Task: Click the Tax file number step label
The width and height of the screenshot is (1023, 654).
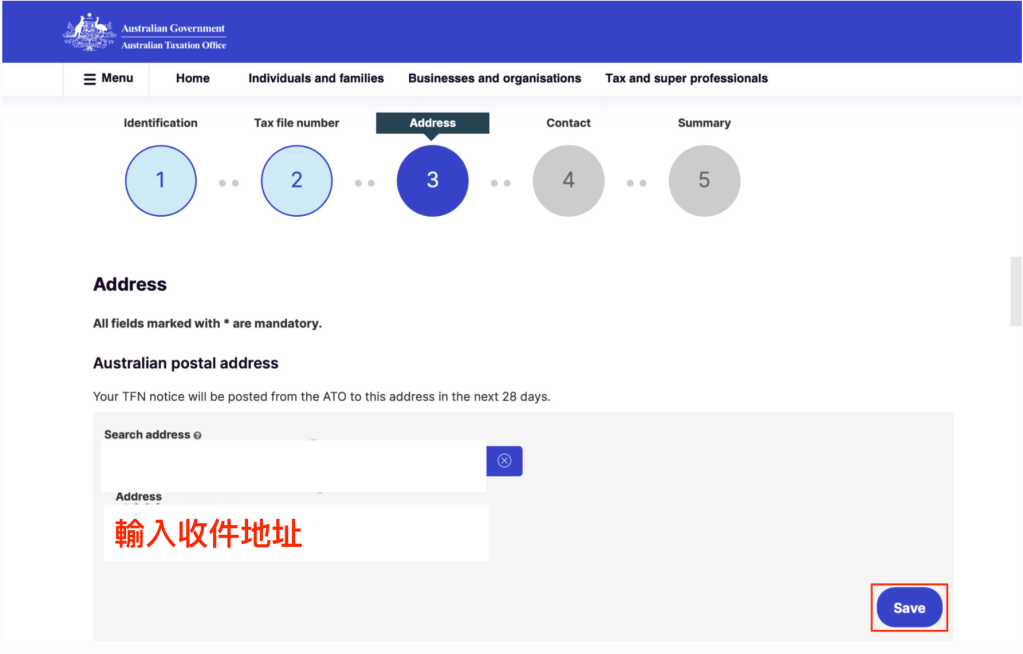Action: point(296,123)
